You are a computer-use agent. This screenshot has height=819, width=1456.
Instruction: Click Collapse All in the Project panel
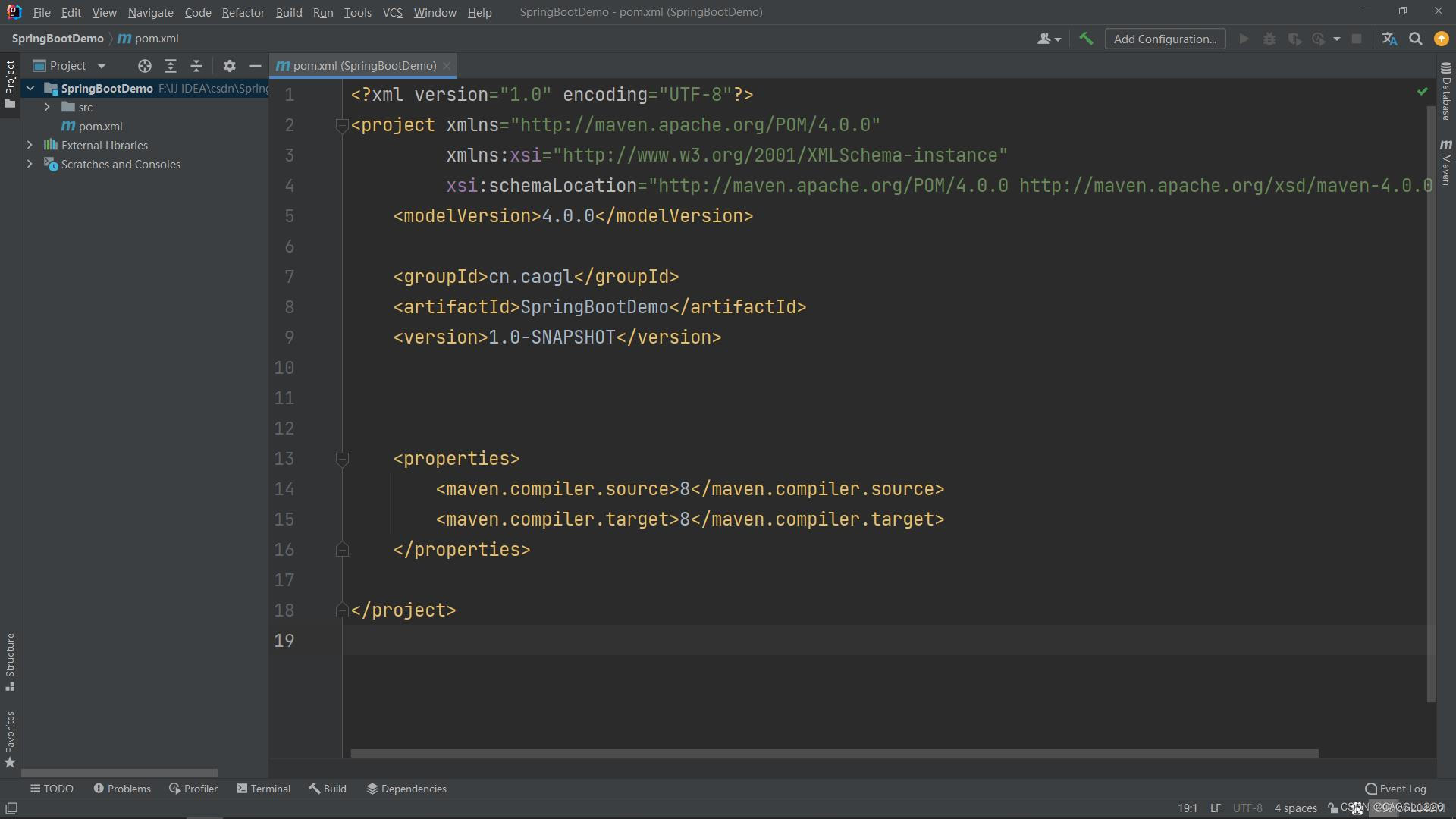click(x=196, y=66)
